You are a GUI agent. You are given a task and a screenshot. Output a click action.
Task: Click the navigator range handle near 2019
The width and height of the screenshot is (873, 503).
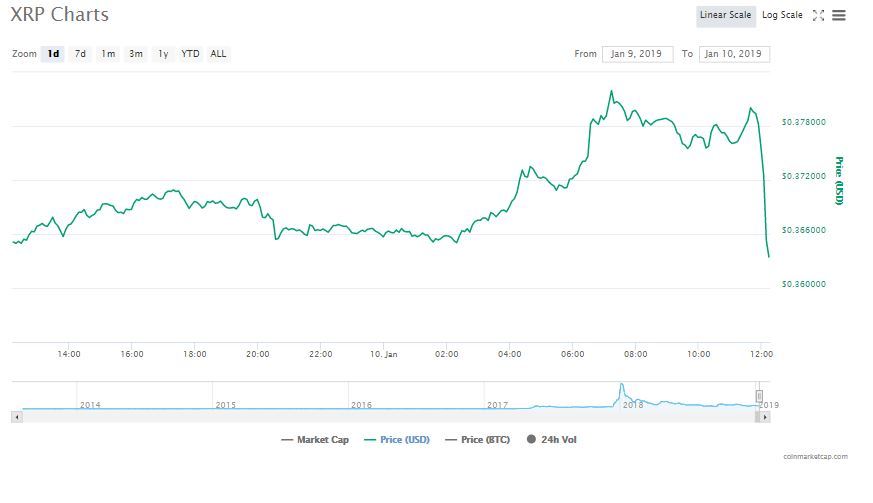click(x=759, y=397)
